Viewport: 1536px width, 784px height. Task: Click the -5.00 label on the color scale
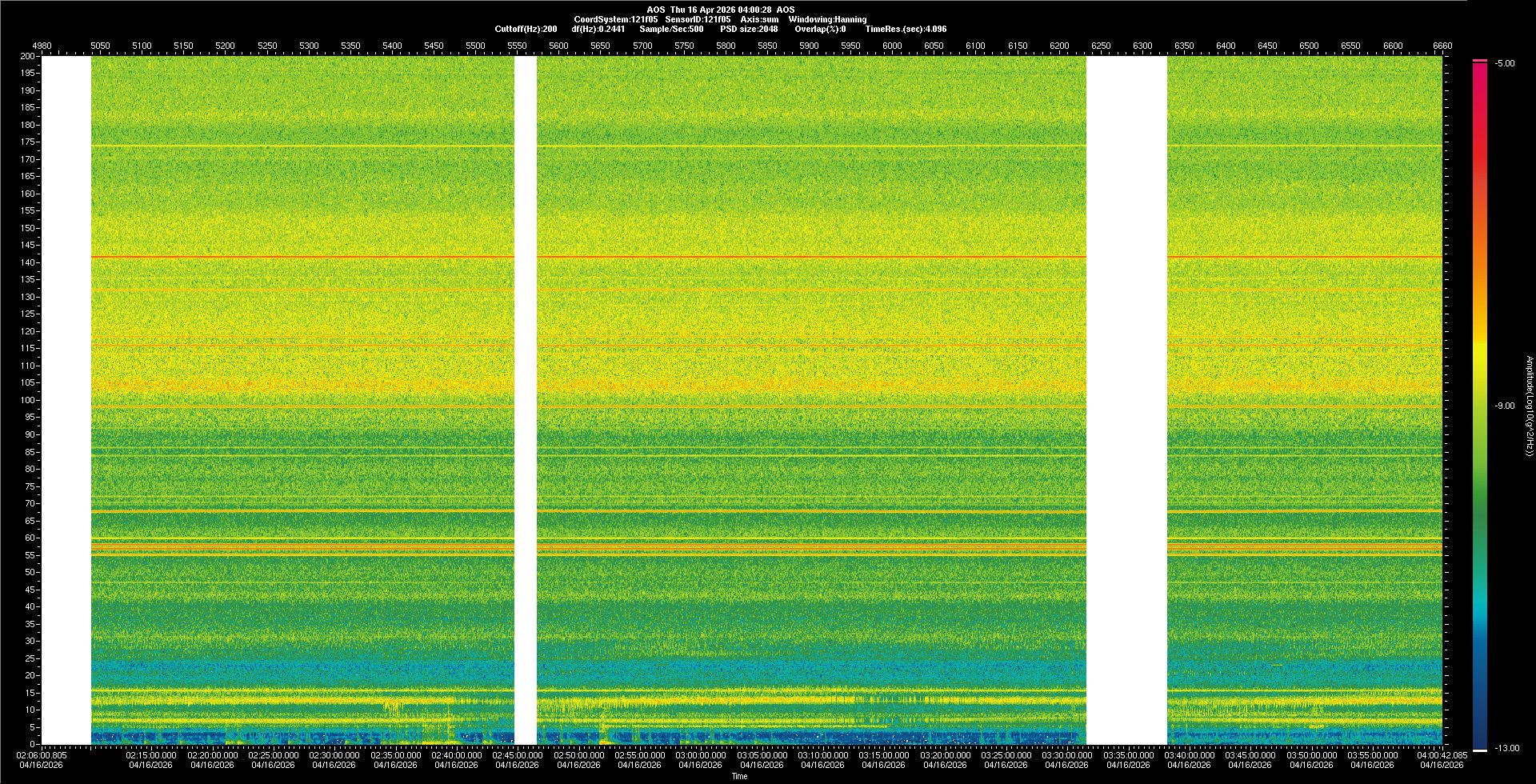pos(1505,64)
